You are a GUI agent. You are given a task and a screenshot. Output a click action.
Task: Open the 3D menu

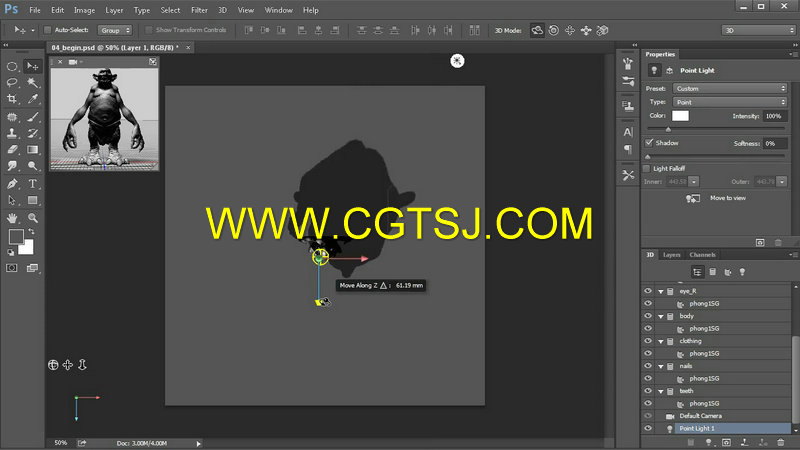coord(222,10)
